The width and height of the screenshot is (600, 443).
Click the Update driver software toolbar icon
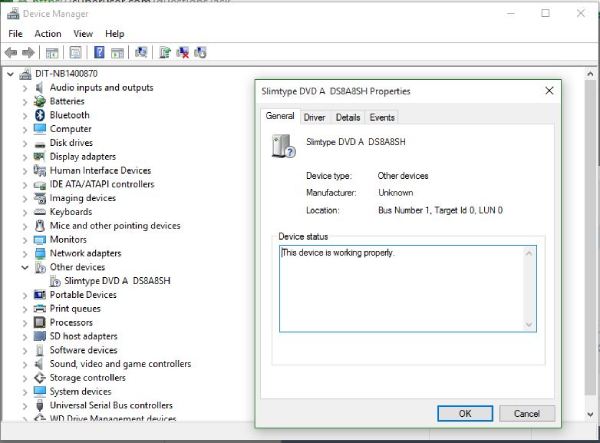point(165,52)
